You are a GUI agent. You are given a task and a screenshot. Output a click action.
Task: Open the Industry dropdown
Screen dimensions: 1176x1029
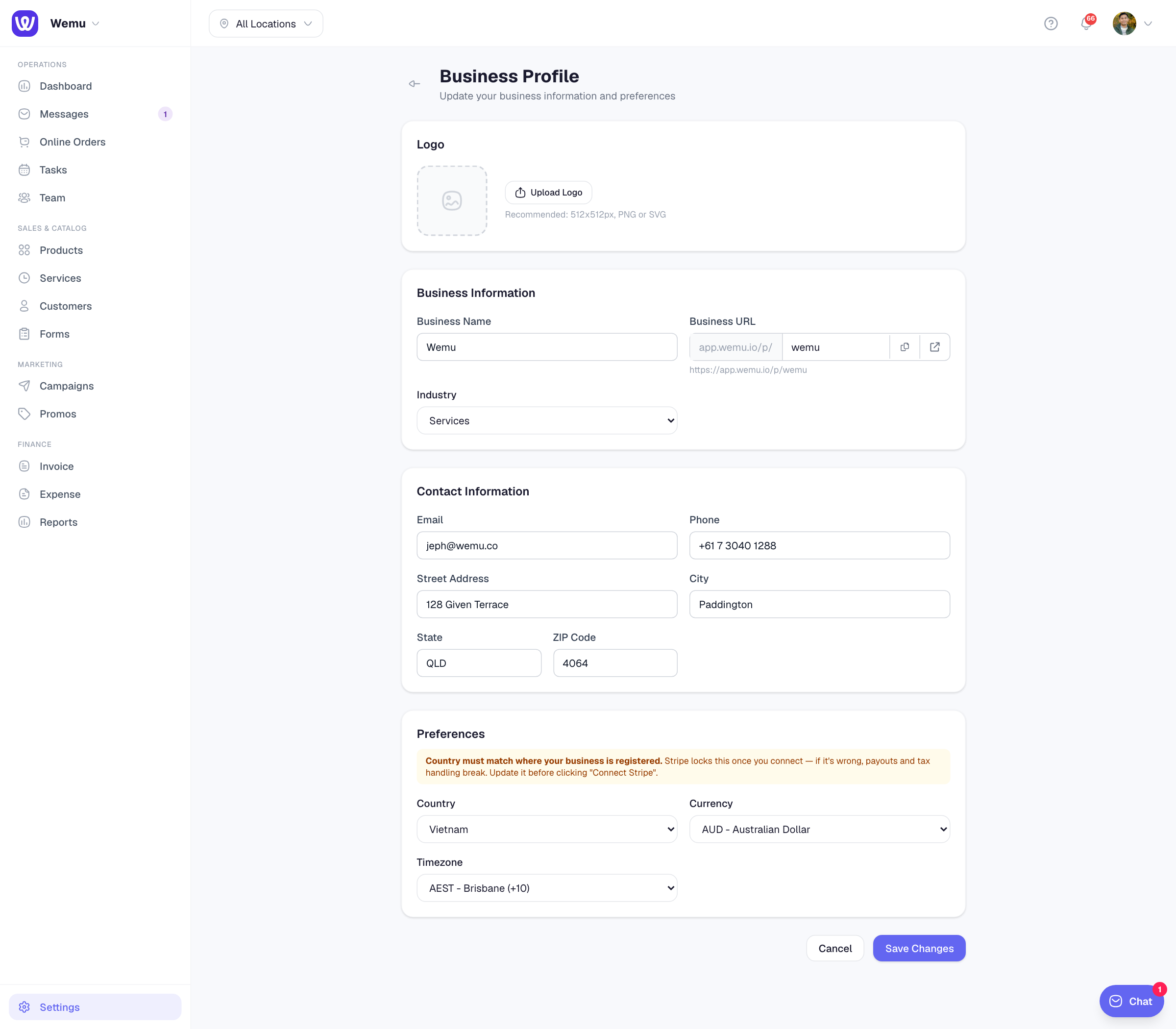pyautogui.click(x=547, y=420)
